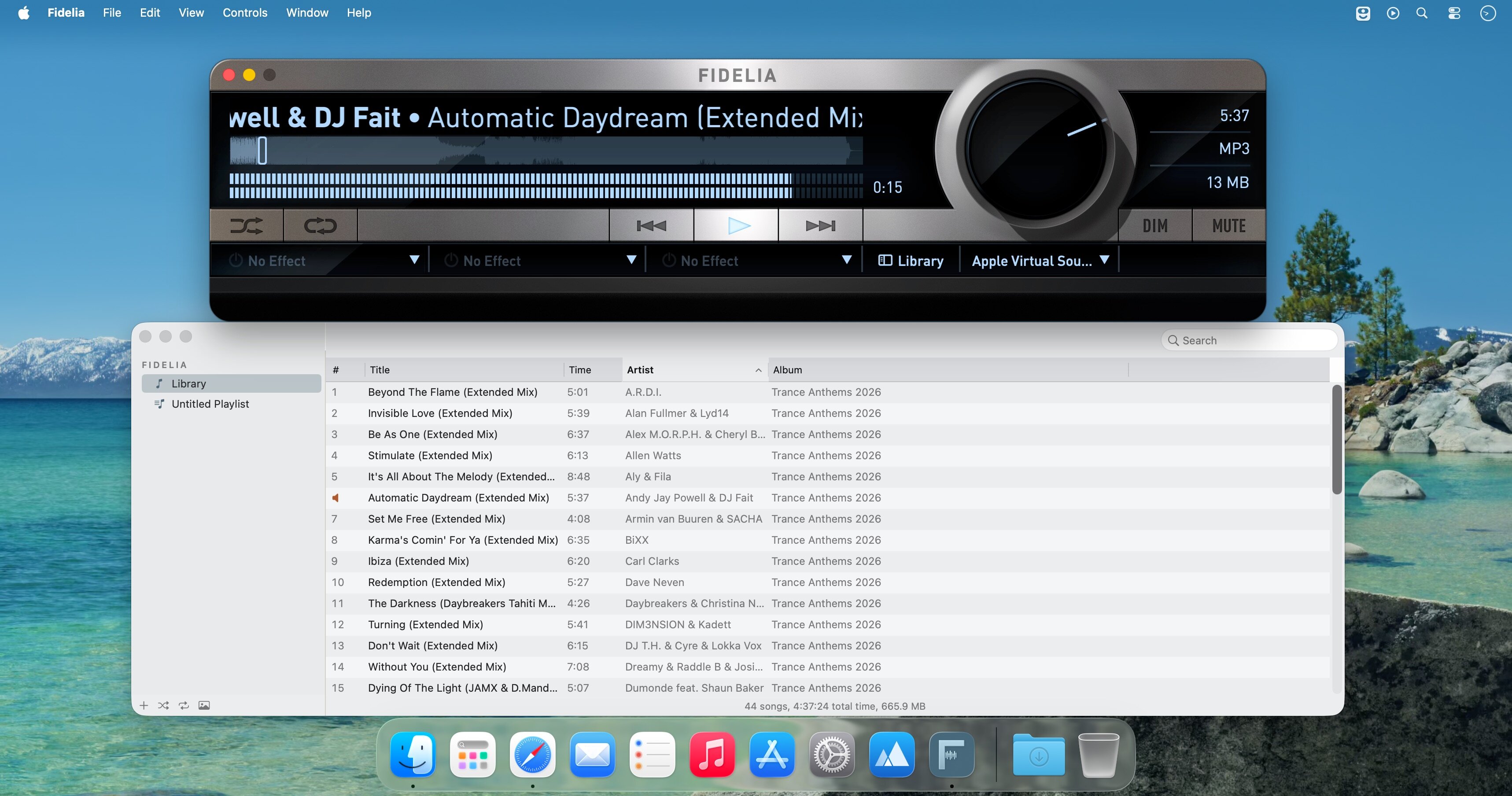Click the waveform position scrubber
The image size is (1512, 796).
262,150
